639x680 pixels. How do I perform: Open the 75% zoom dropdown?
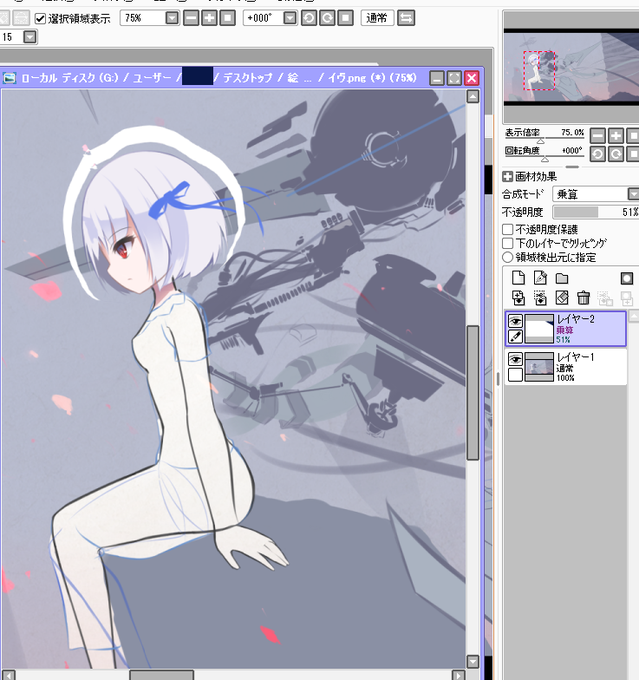coord(172,18)
